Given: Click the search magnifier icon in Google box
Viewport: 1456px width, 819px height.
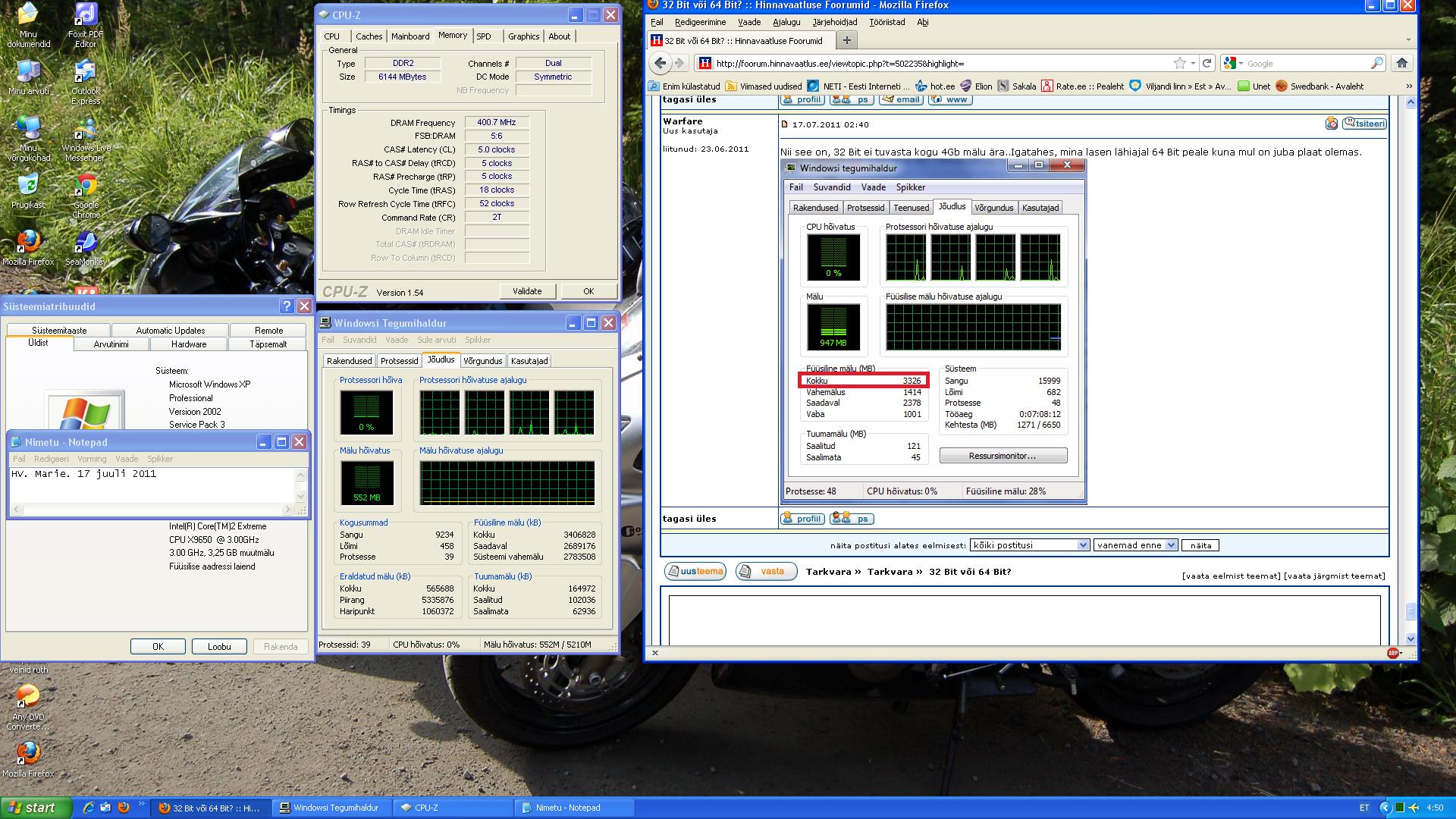Looking at the screenshot, I should [x=1376, y=64].
